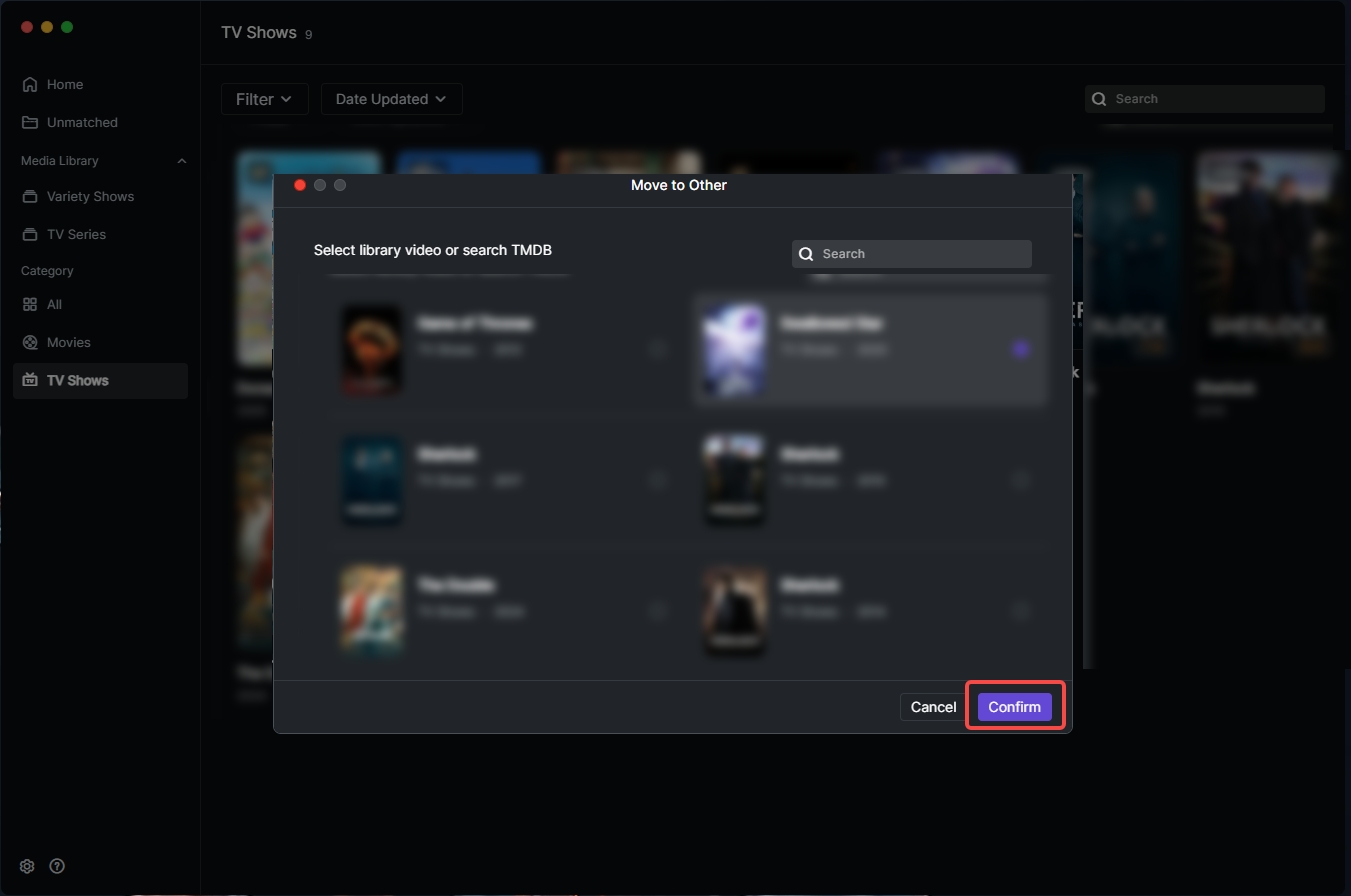Open settings via the gear icon

tap(28, 866)
